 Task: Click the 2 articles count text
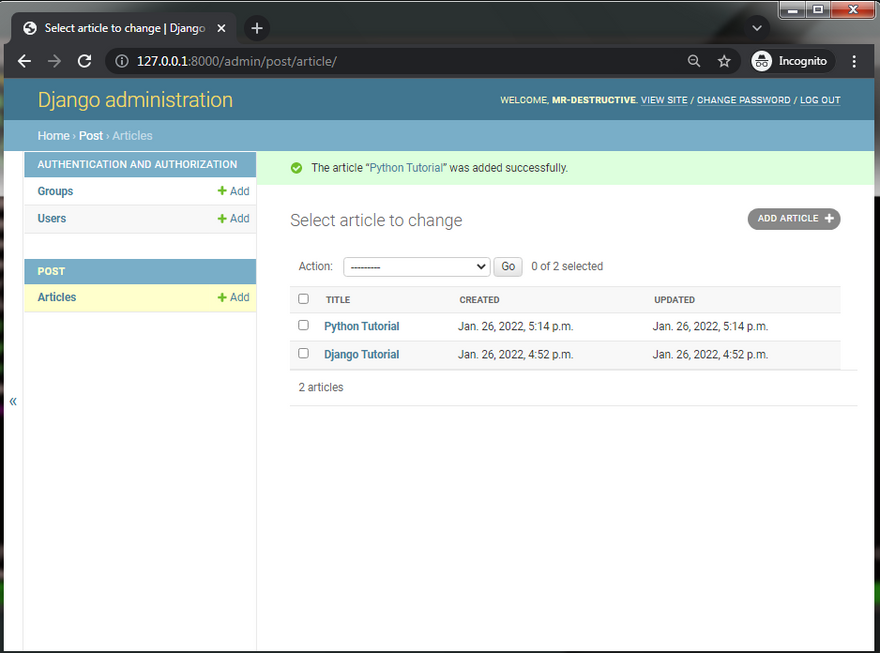(321, 387)
